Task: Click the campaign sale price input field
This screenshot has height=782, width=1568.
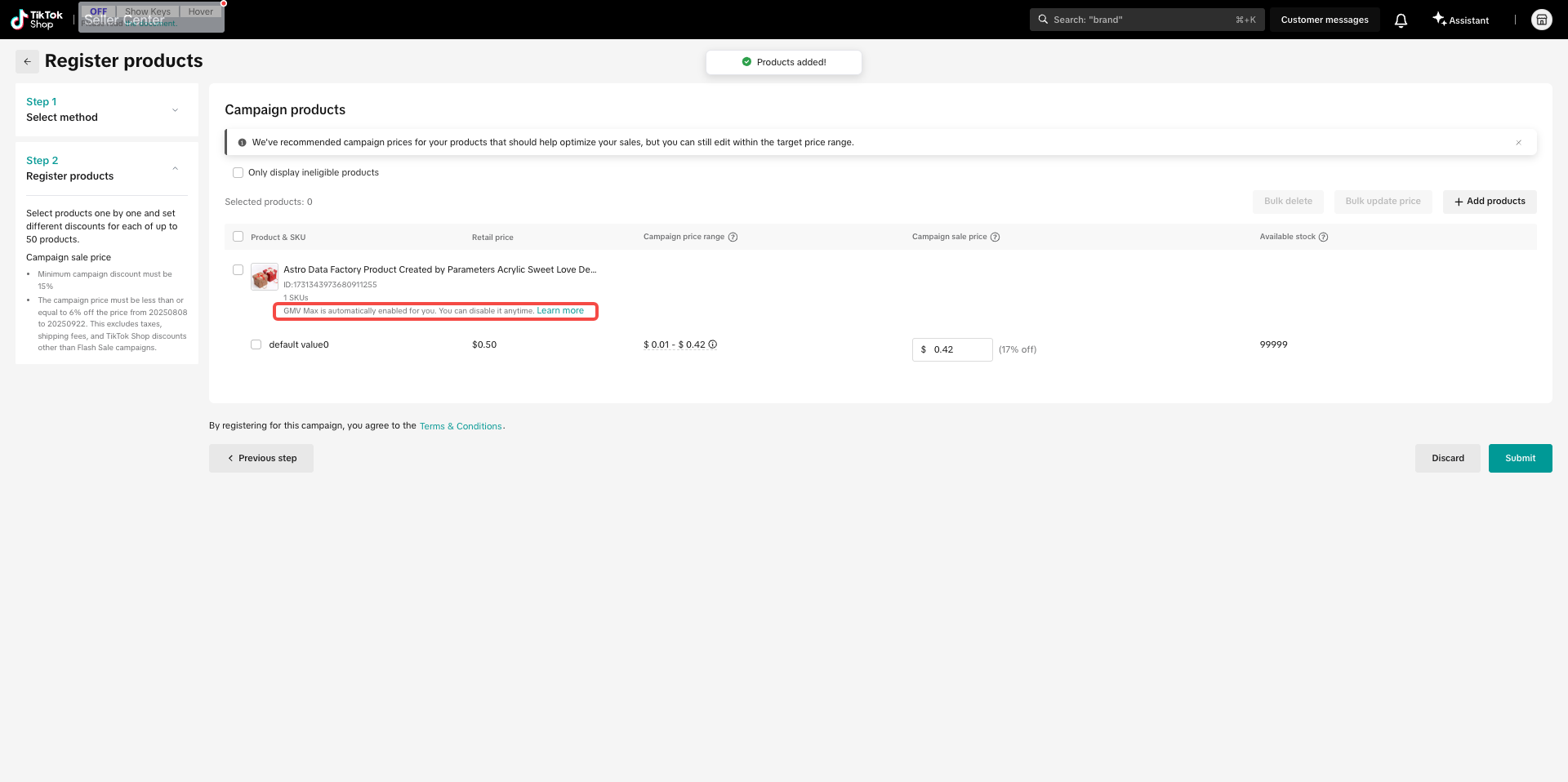Action: (959, 349)
